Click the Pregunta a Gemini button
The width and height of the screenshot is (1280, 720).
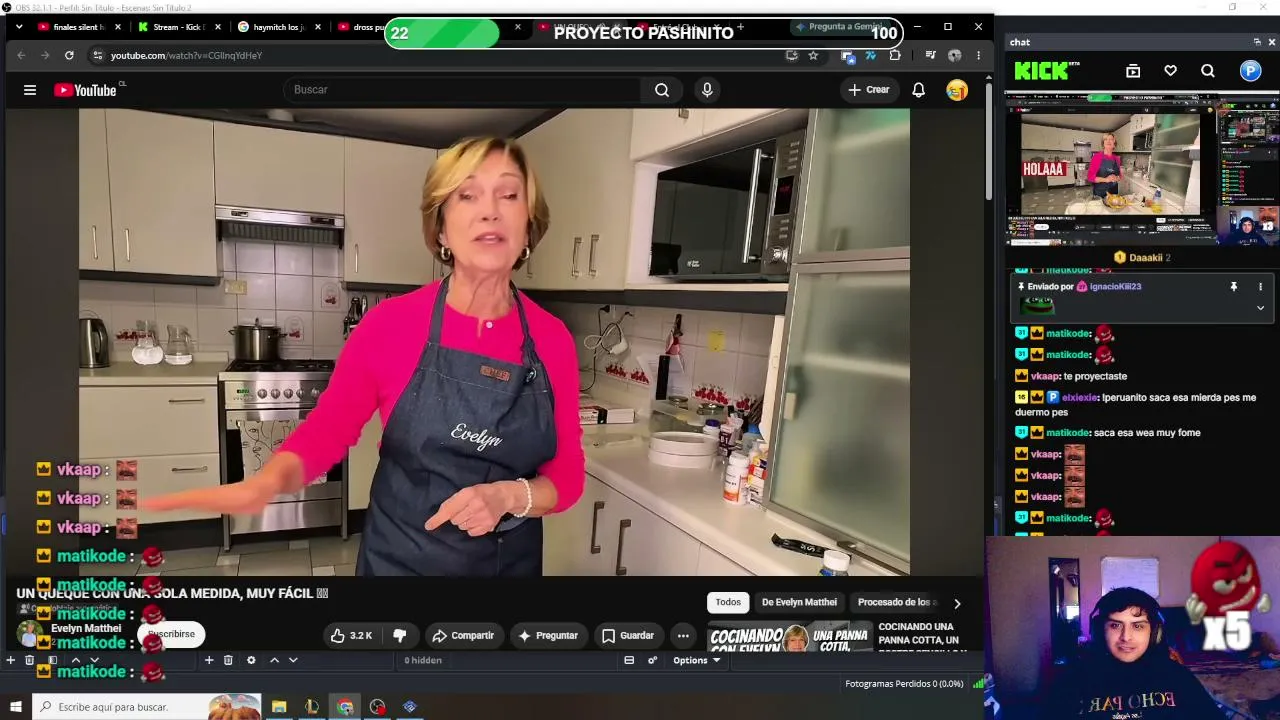coord(842,27)
